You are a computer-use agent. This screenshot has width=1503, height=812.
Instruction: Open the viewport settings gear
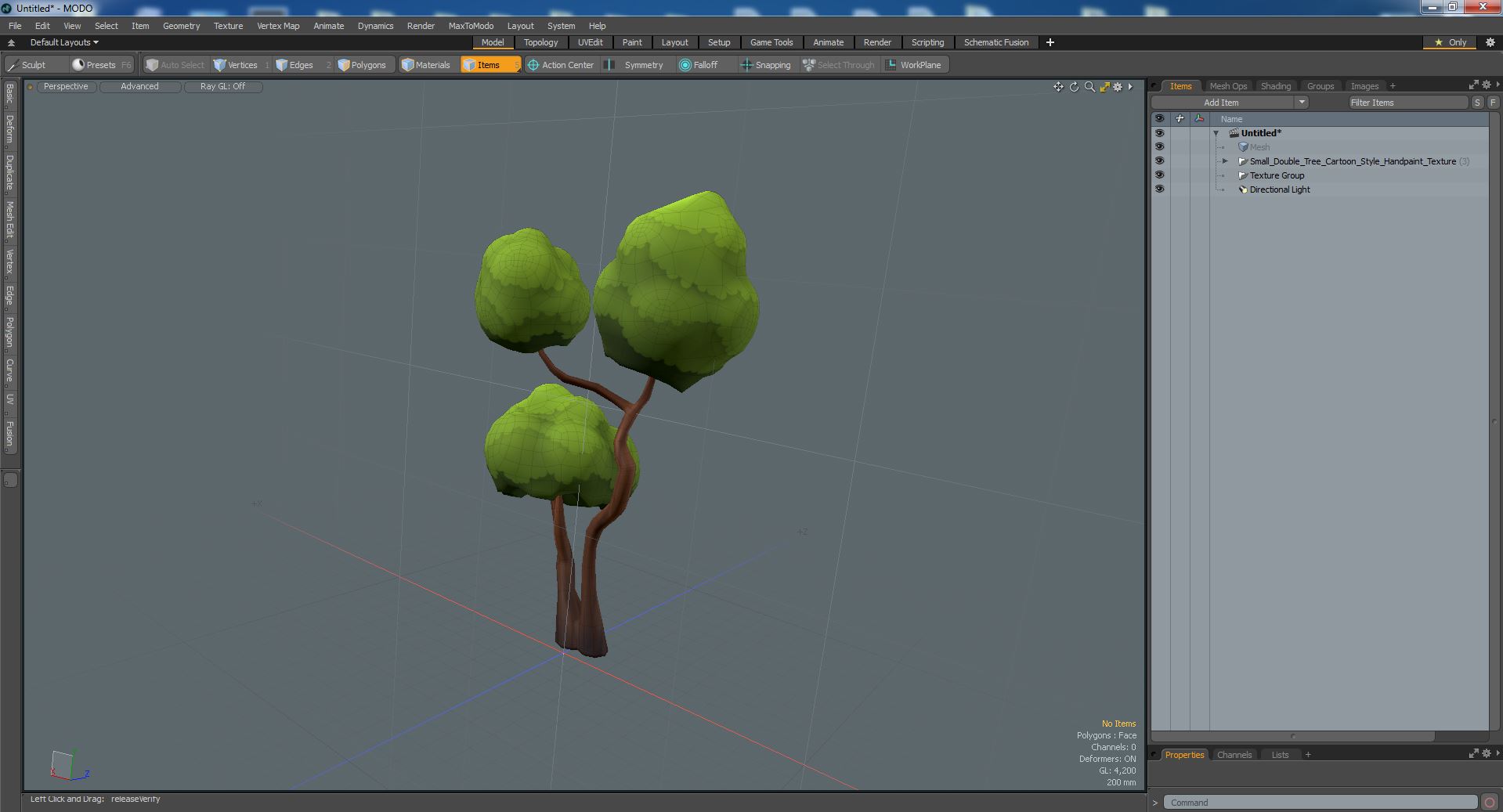coord(1118,87)
